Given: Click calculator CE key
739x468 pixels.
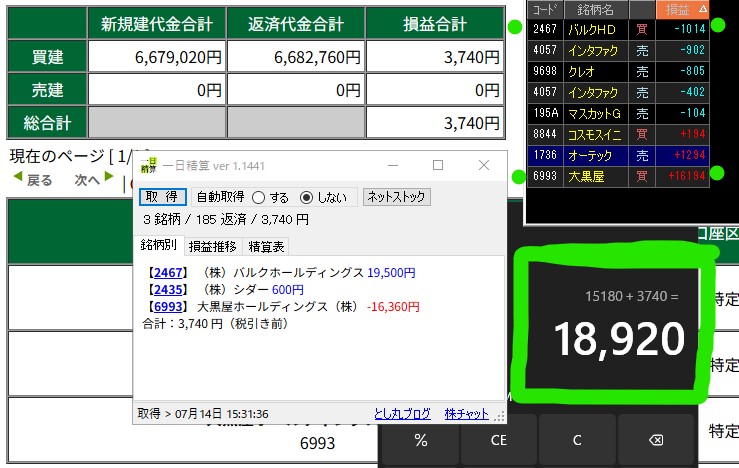Looking at the screenshot, I should pyautogui.click(x=499, y=440).
